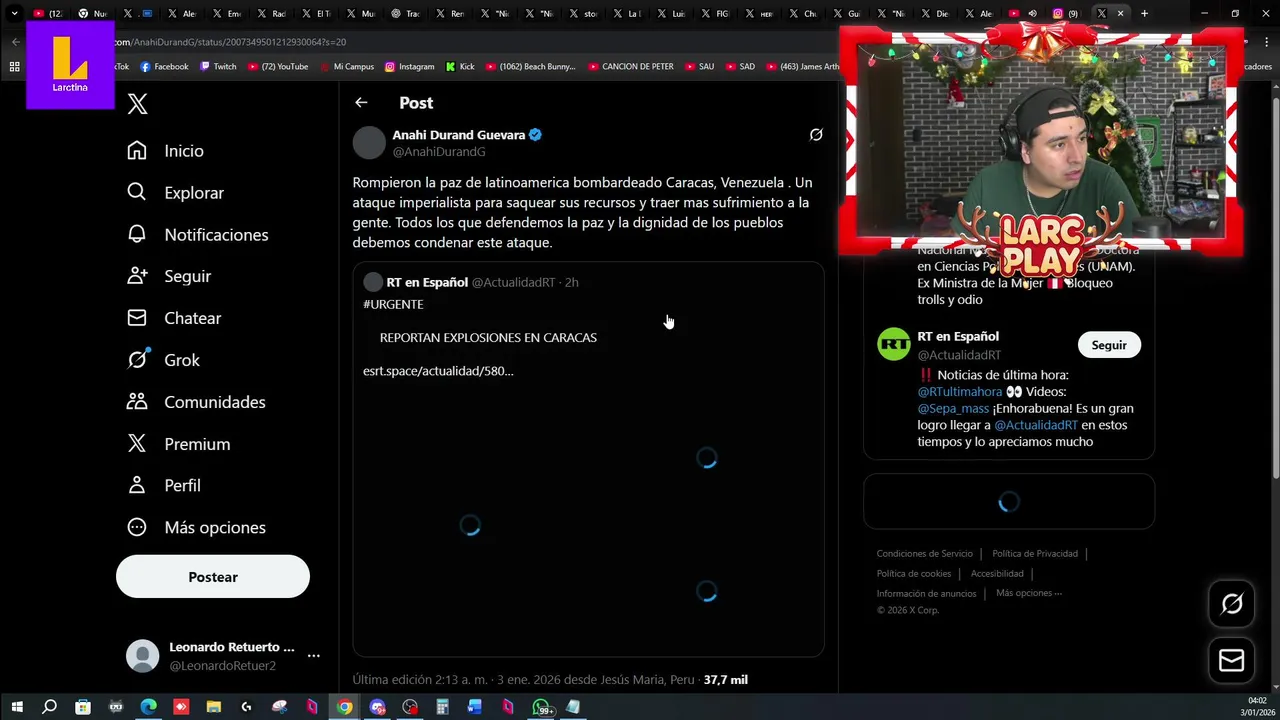Expand Más opciones menu
The image size is (1280, 720).
point(196,527)
